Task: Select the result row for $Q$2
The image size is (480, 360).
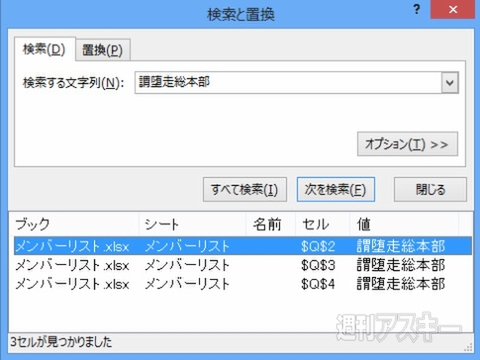Action: [243, 246]
